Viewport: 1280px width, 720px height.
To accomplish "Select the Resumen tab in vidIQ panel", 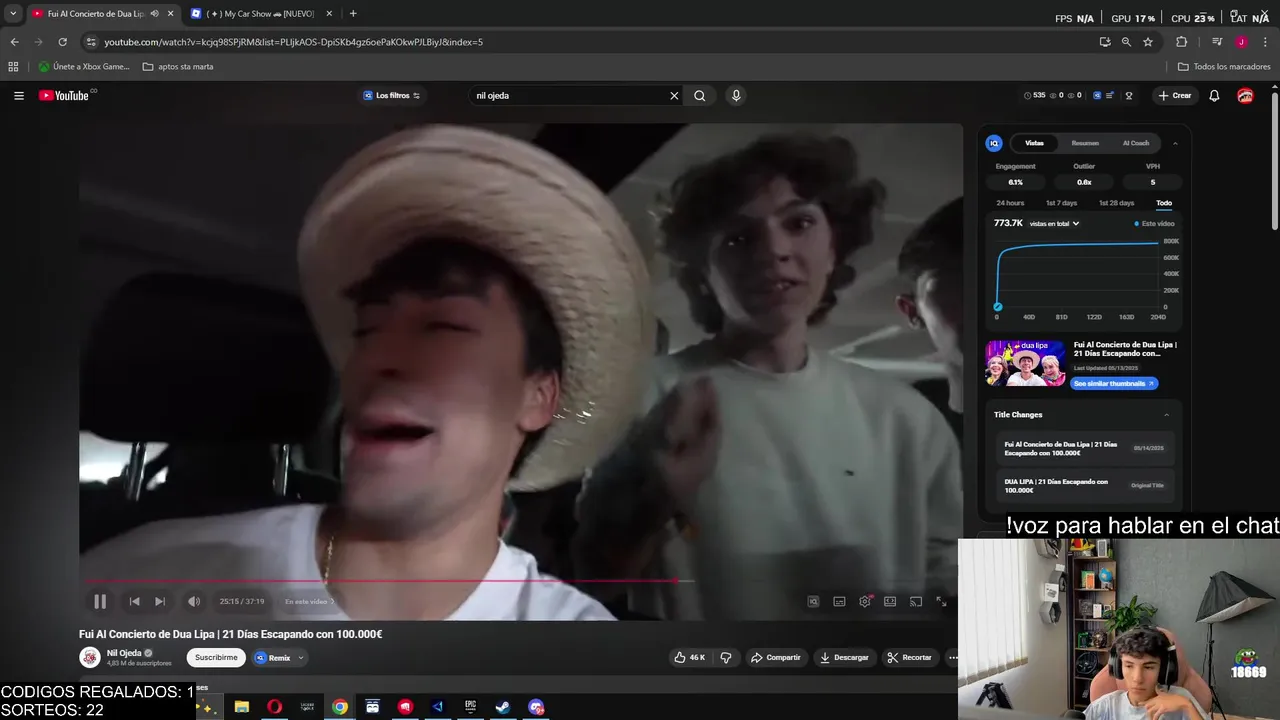I will (x=1085, y=143).
